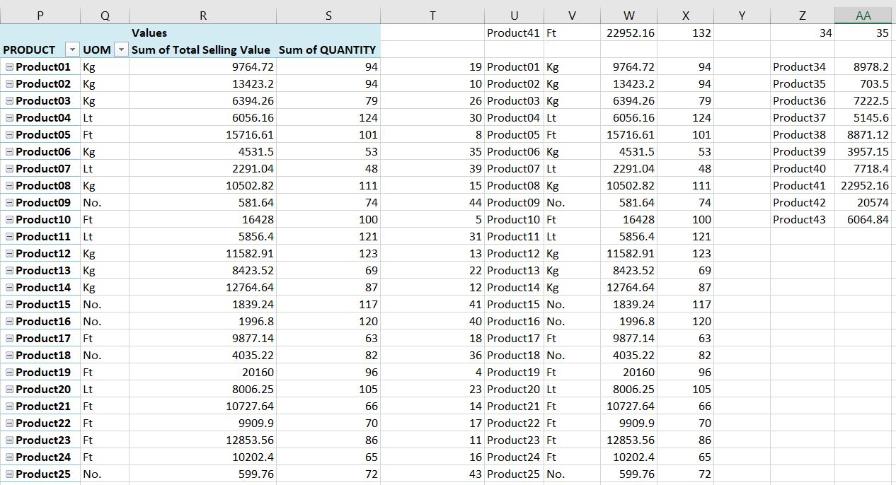Collapse Product15 pivot row
The height and width of the screenshot is (485, 896).
point(9,304)
